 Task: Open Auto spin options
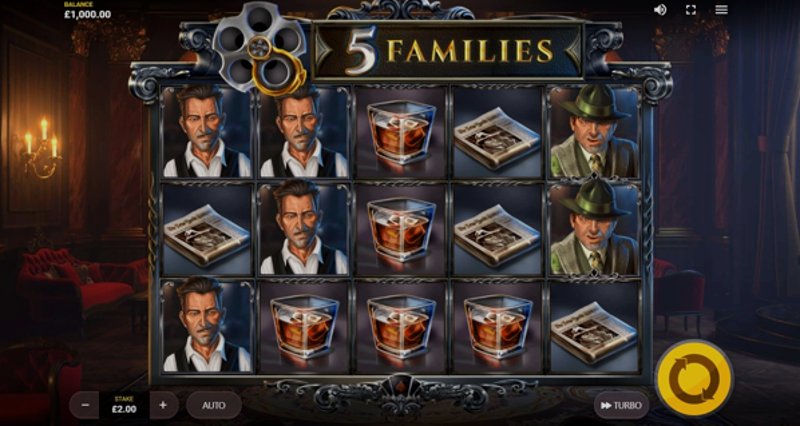coord(214,406)
